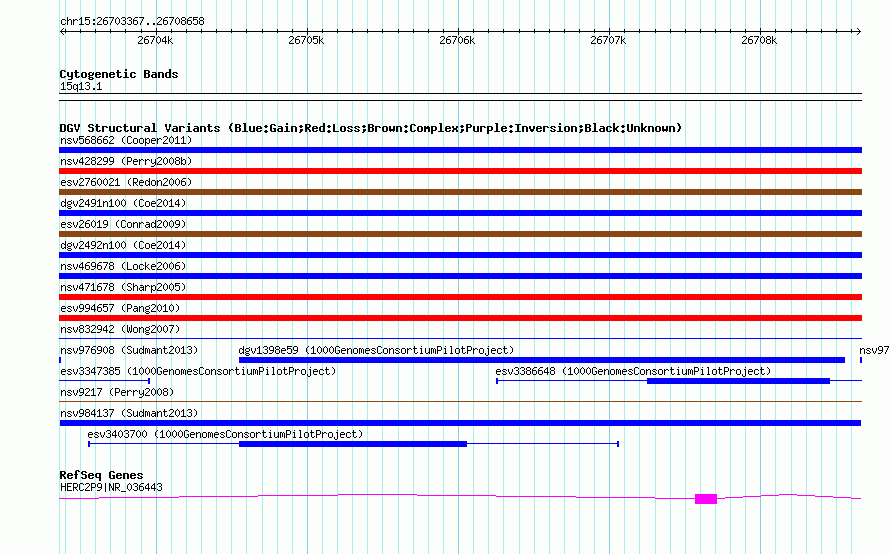
Task: Click the nsv568662 (Cooper2011) blue gain bar
Action: (460, 150)
